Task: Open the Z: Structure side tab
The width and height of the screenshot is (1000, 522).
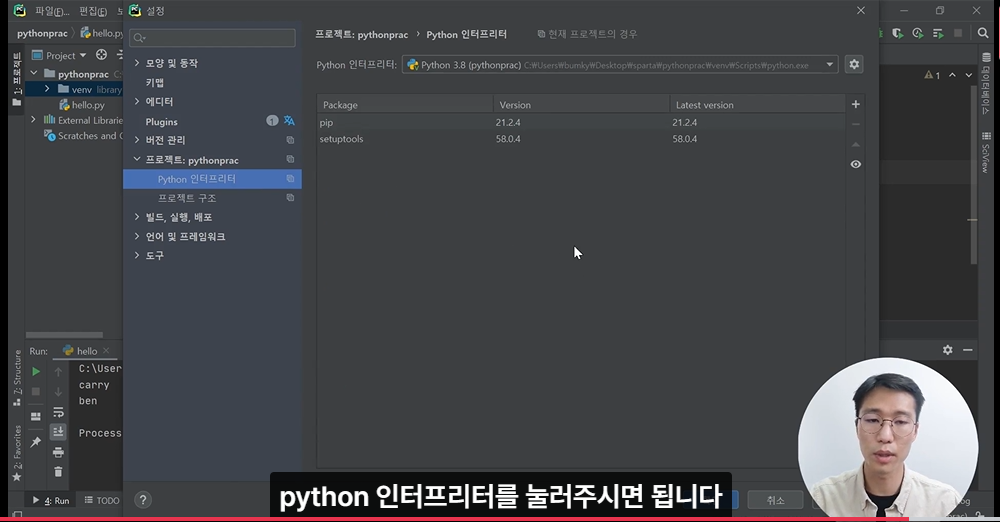Action: [17, 378]
